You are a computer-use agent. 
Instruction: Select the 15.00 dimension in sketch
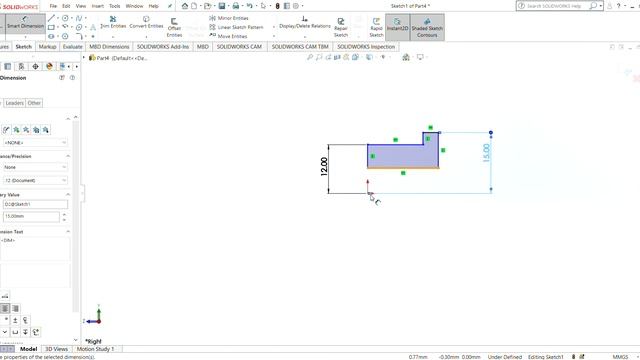(486, 153)
